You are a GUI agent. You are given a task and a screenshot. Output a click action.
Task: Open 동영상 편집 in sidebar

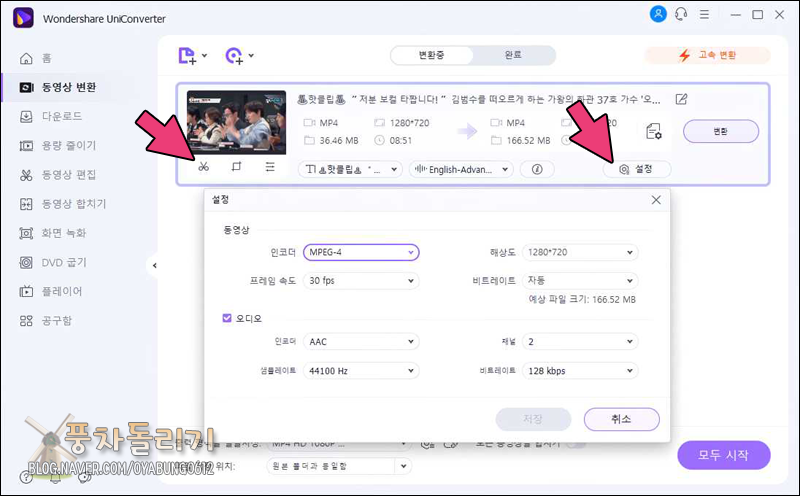point(69,175)
